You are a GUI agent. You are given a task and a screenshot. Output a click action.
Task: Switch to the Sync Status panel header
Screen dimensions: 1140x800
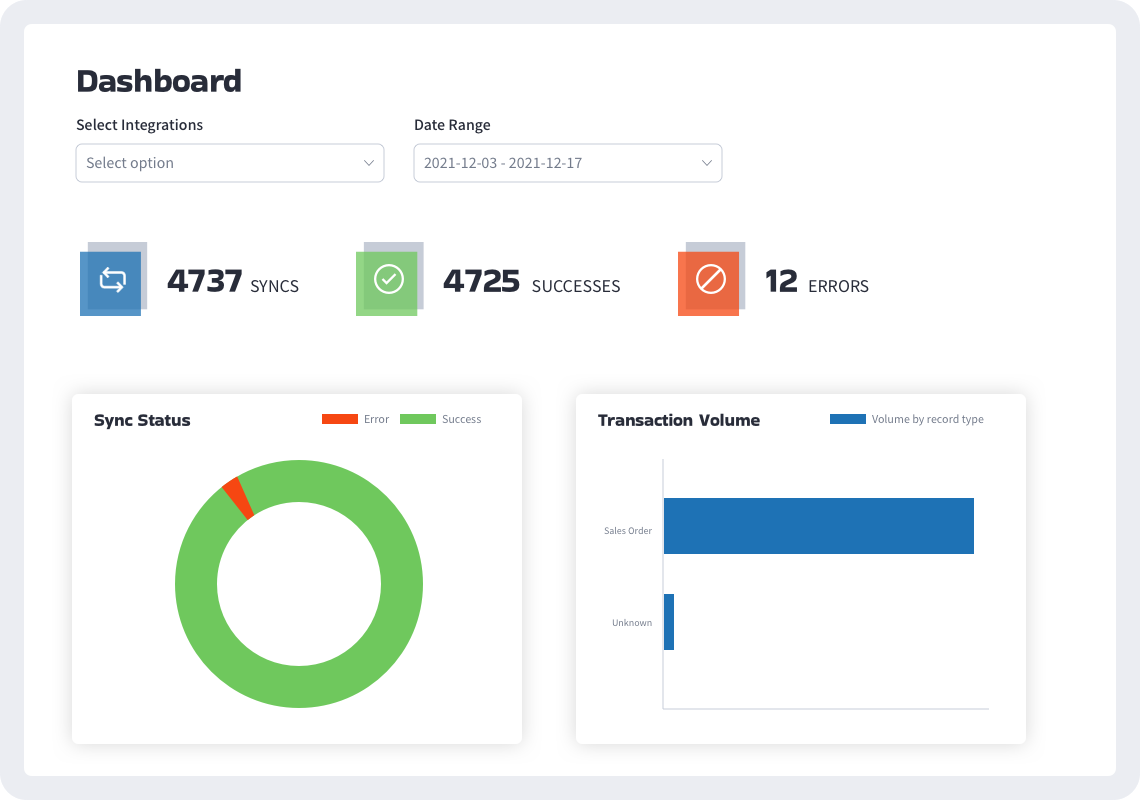[142, 420]
